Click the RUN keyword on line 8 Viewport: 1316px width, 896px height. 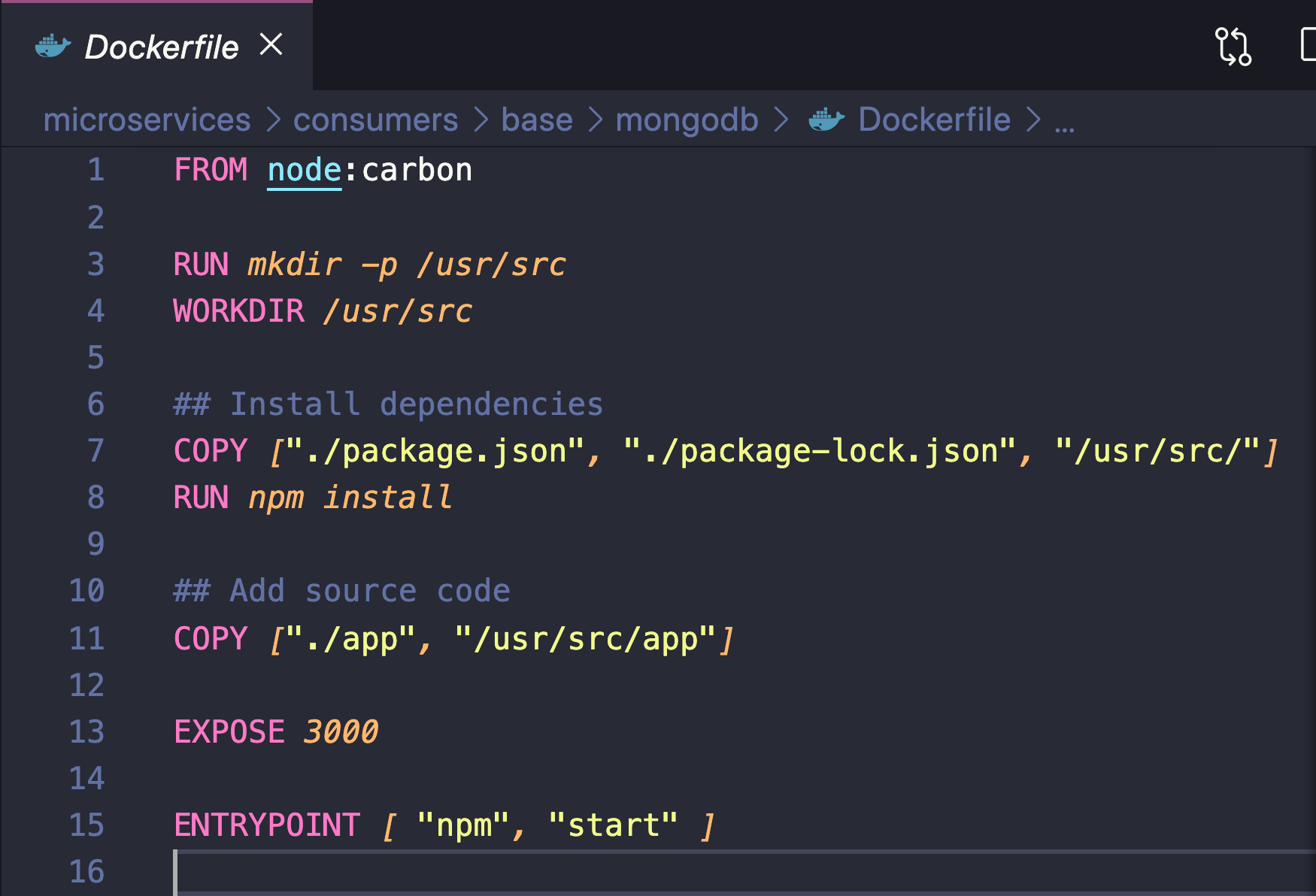(201, 498)
